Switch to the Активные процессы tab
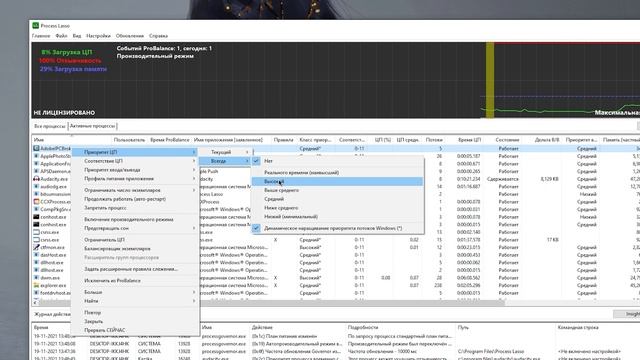Screen dimensions: 640x360 click(x=92, y=126)
